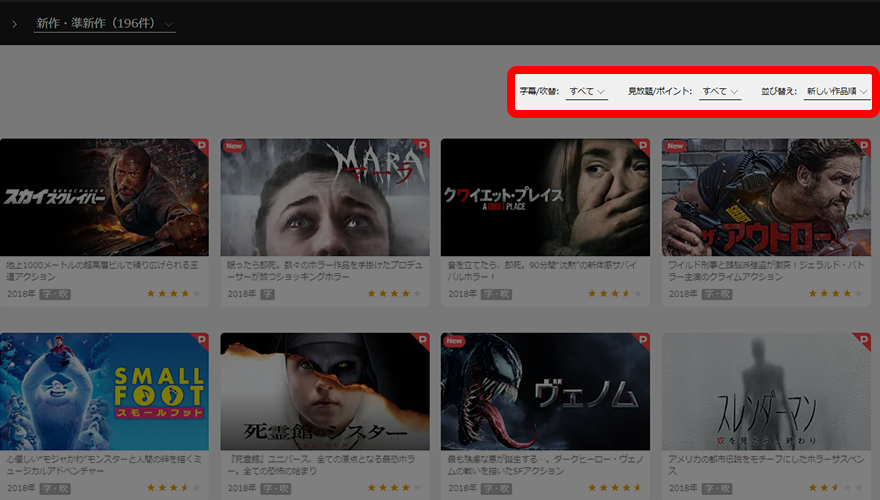Open the SMALL FOOT movie thumbnail
The image size is (880, 500).
pos(104,392)
